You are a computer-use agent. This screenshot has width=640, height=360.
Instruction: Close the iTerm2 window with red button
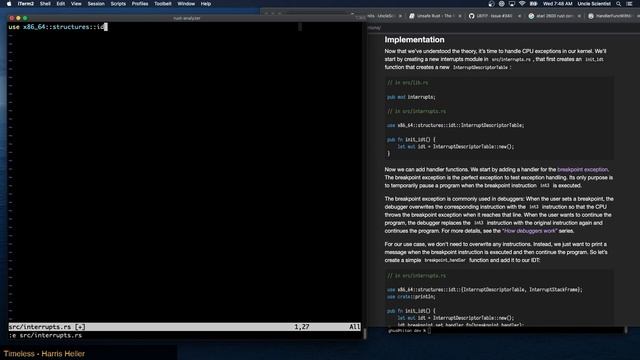pos(11,18)
